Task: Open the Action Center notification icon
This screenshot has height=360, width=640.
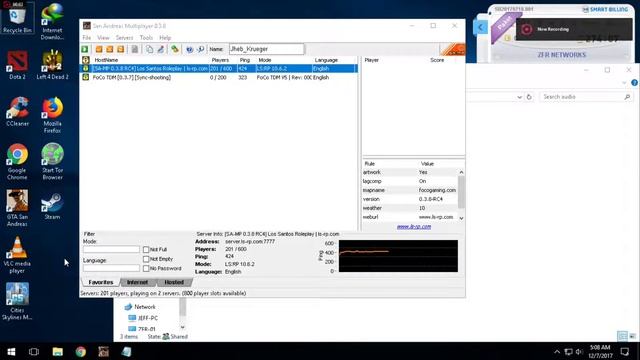Action: (624, 351)
